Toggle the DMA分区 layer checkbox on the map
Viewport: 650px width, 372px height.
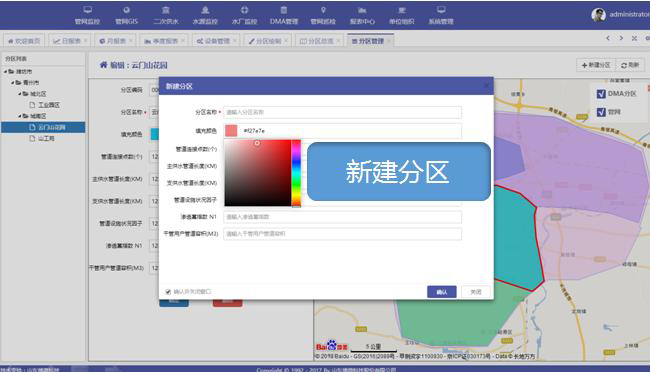(601, 94)
